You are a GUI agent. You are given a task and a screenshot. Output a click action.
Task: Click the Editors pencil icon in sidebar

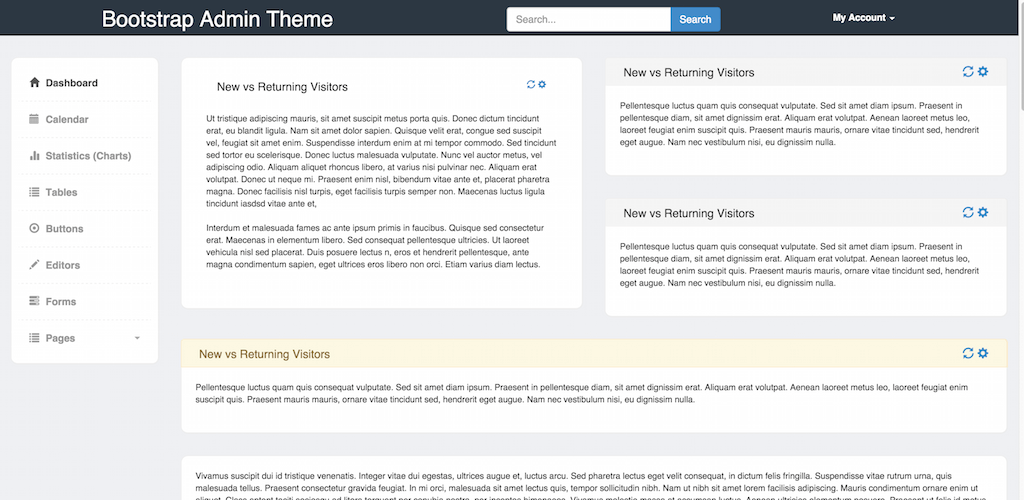[35, 265]
